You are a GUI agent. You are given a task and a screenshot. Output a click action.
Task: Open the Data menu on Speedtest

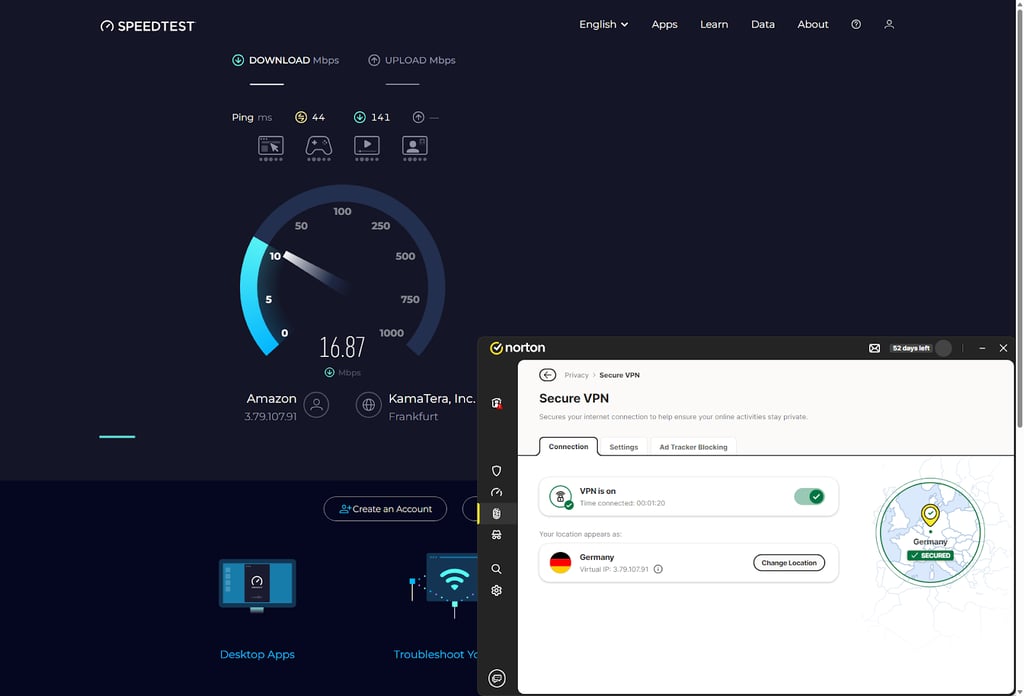763,24
